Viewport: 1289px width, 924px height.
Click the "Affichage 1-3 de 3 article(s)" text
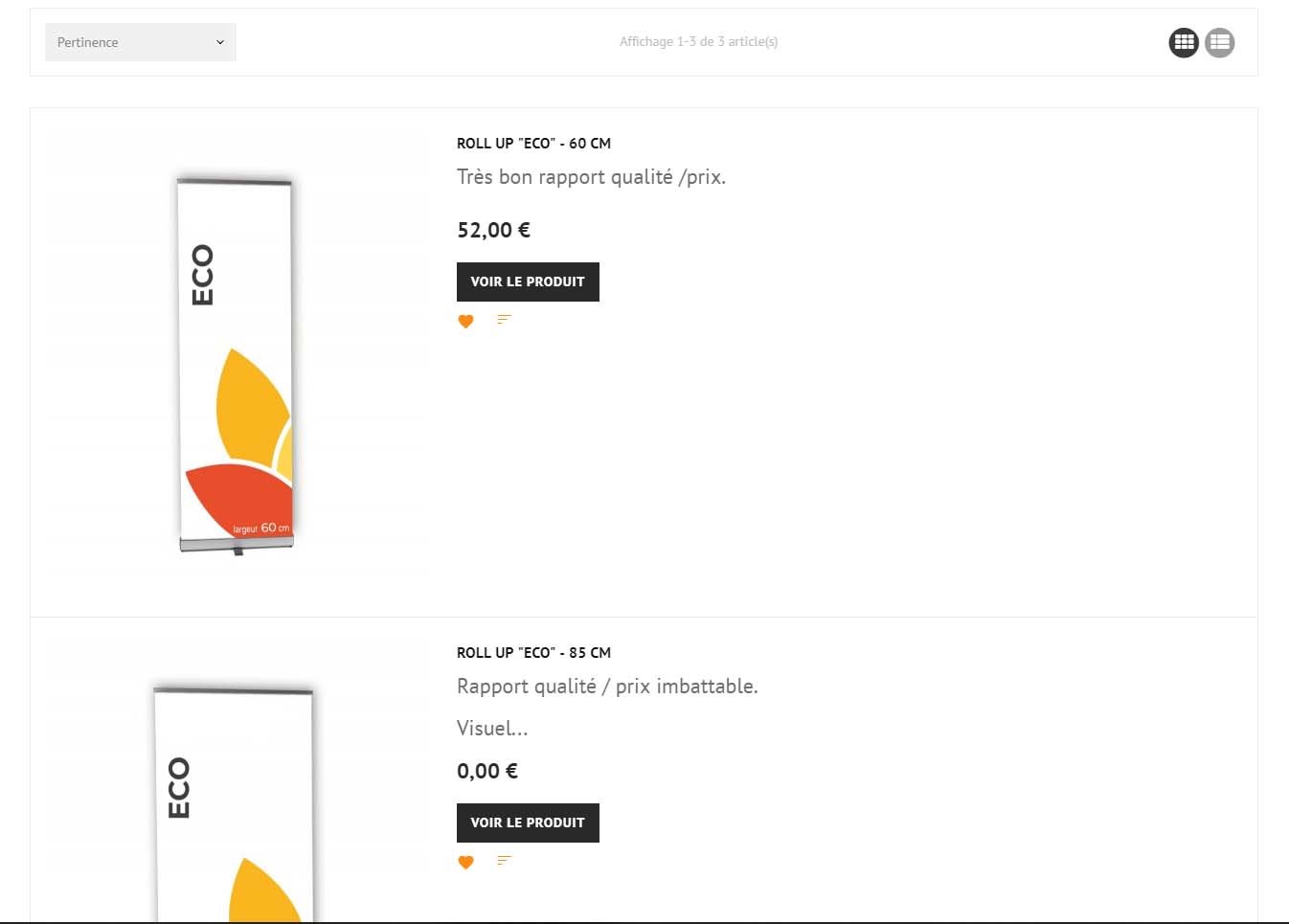698,41
